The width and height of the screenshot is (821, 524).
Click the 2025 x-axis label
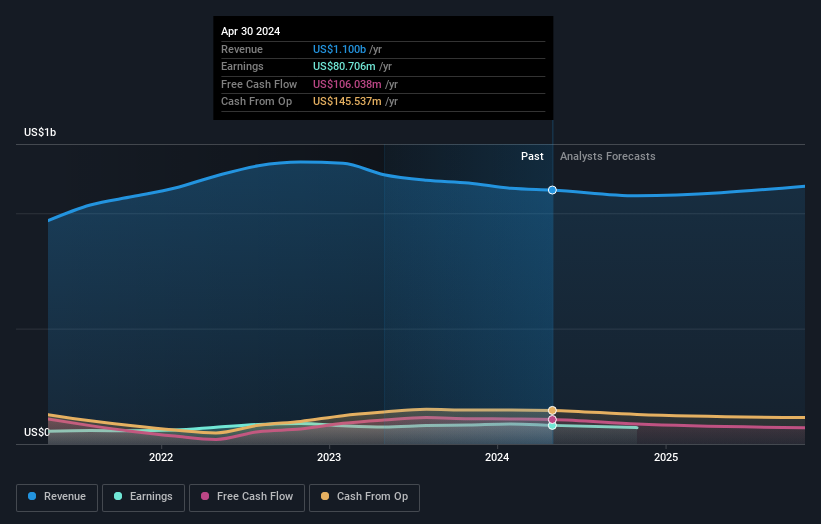click(666, 457)
